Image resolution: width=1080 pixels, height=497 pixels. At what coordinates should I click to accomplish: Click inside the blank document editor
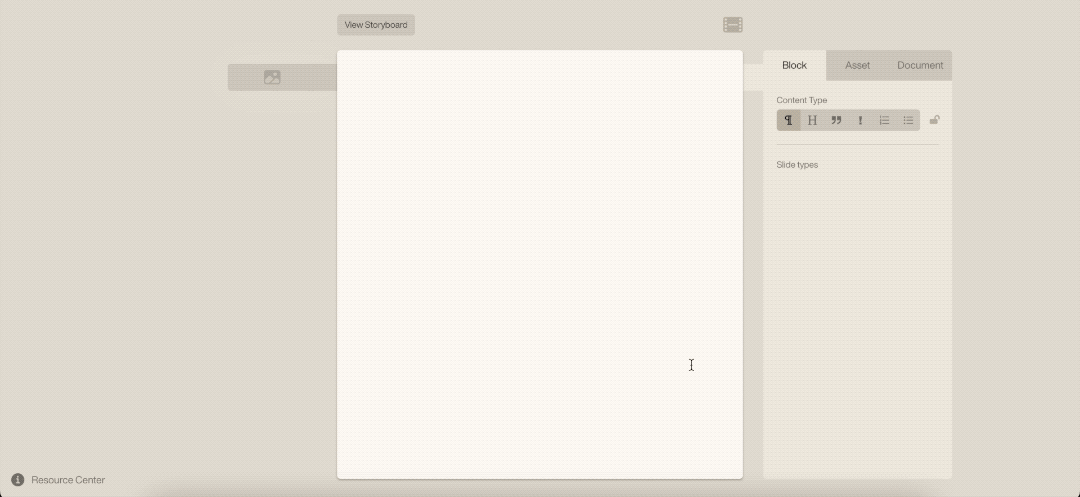point(539,264)
